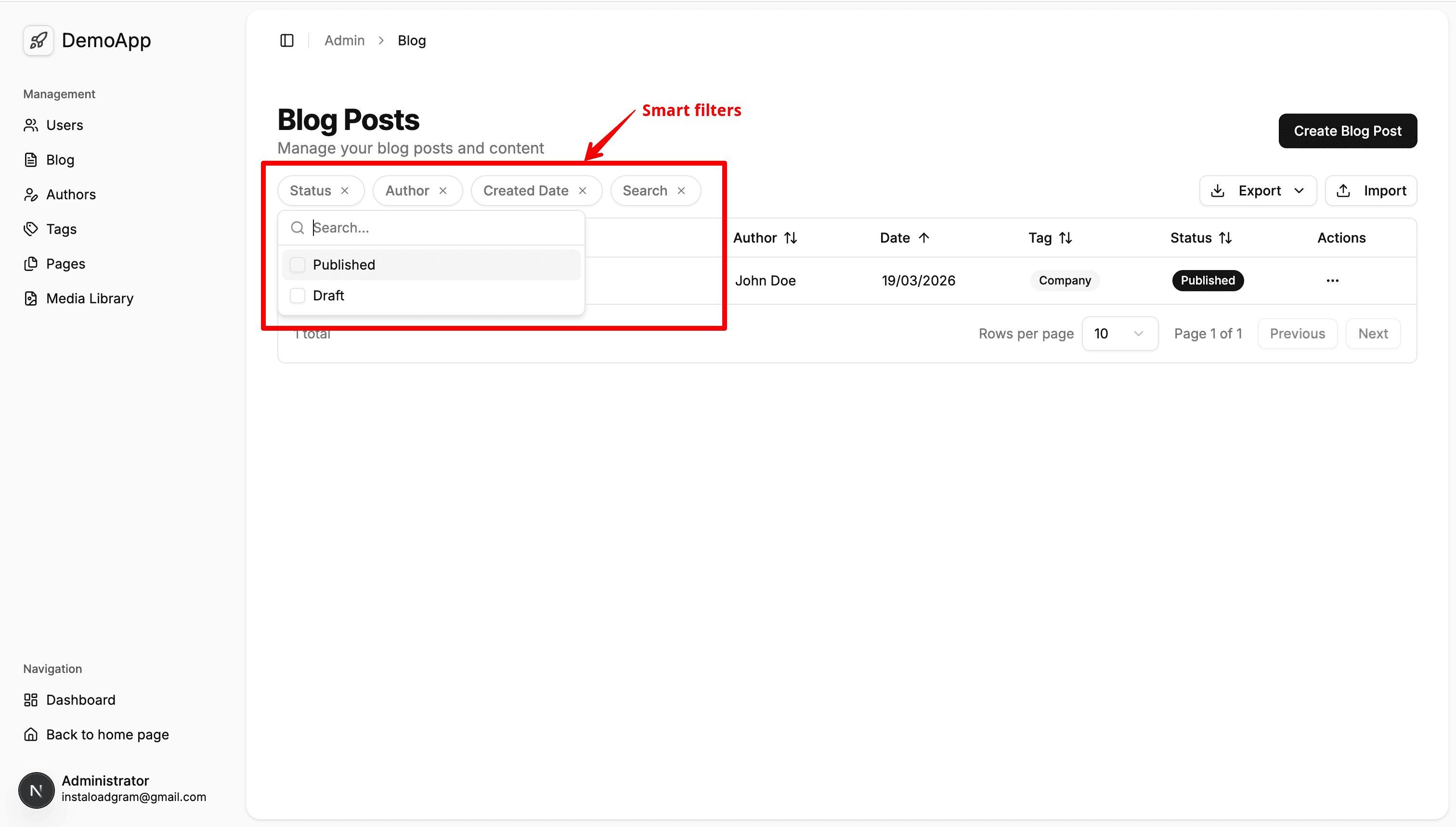
Task: Click the Import button
Action: 1370,191
